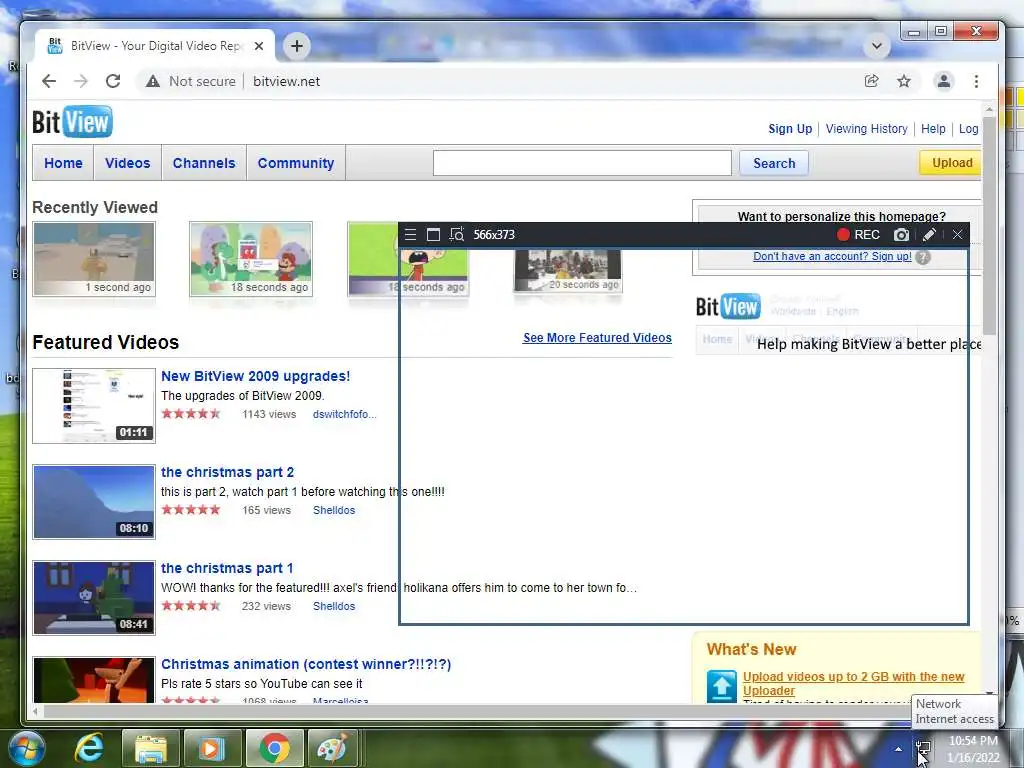Take a screenshot with the camera icon
Screen dimensions: 1024x768
point(901,234)
